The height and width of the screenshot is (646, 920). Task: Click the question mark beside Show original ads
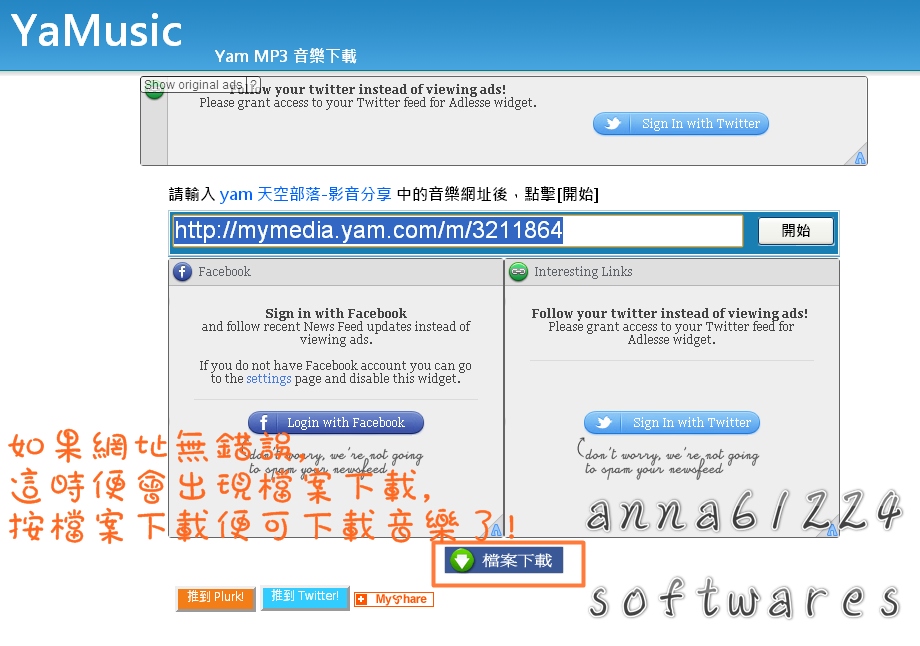[253, 84]
